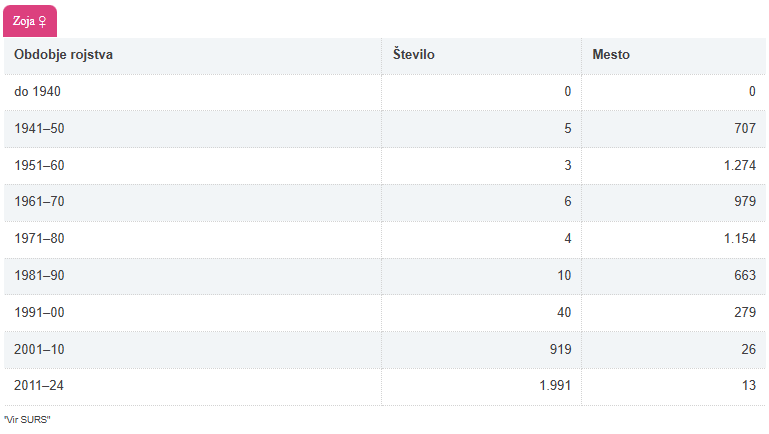Image resolution: width=769 pixels, height=434 pixels.
Task: Click the 1971–80 period cell
Action: [x=39, y=239]
